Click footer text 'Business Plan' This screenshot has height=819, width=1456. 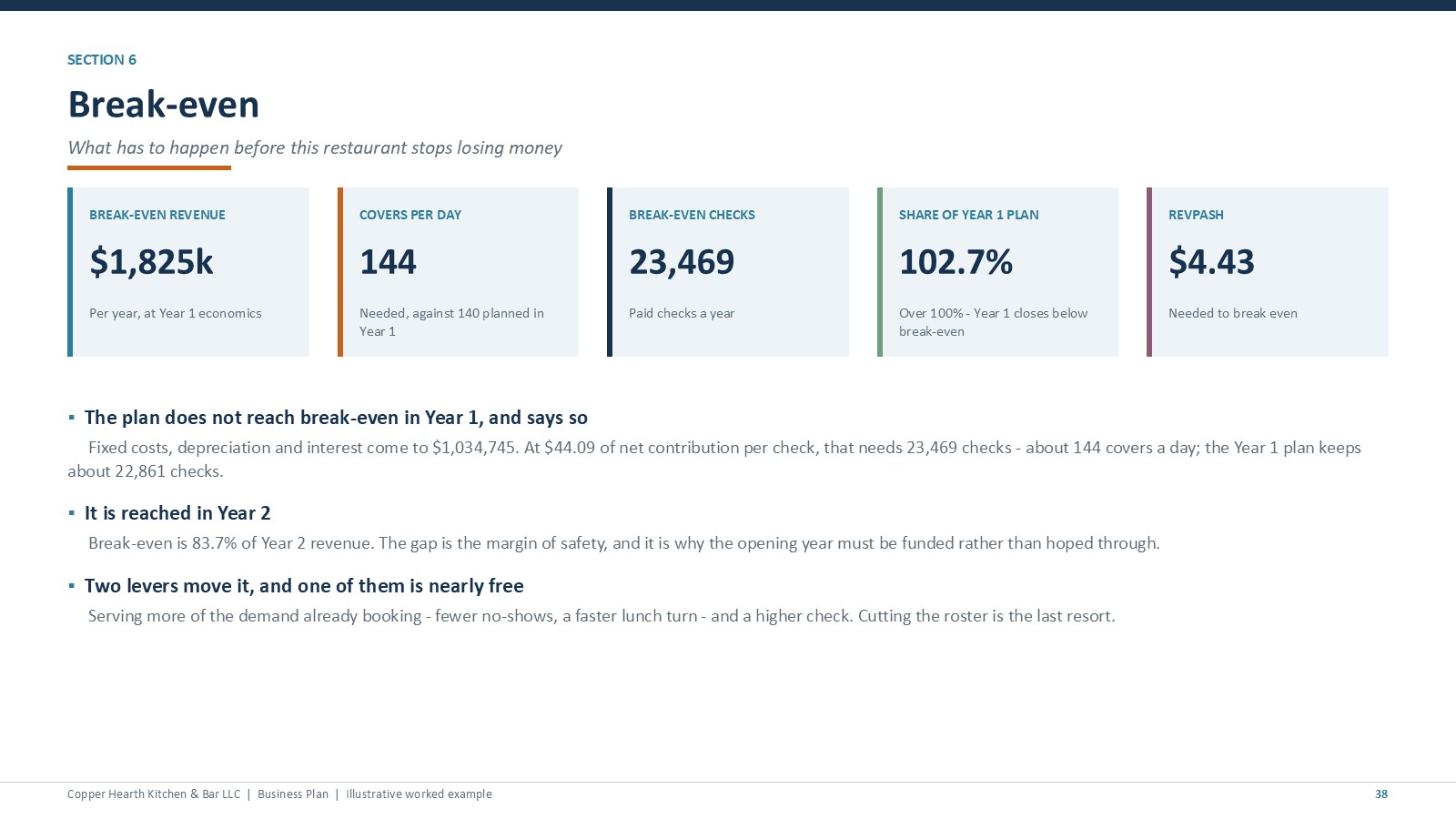tap(293, 794)
